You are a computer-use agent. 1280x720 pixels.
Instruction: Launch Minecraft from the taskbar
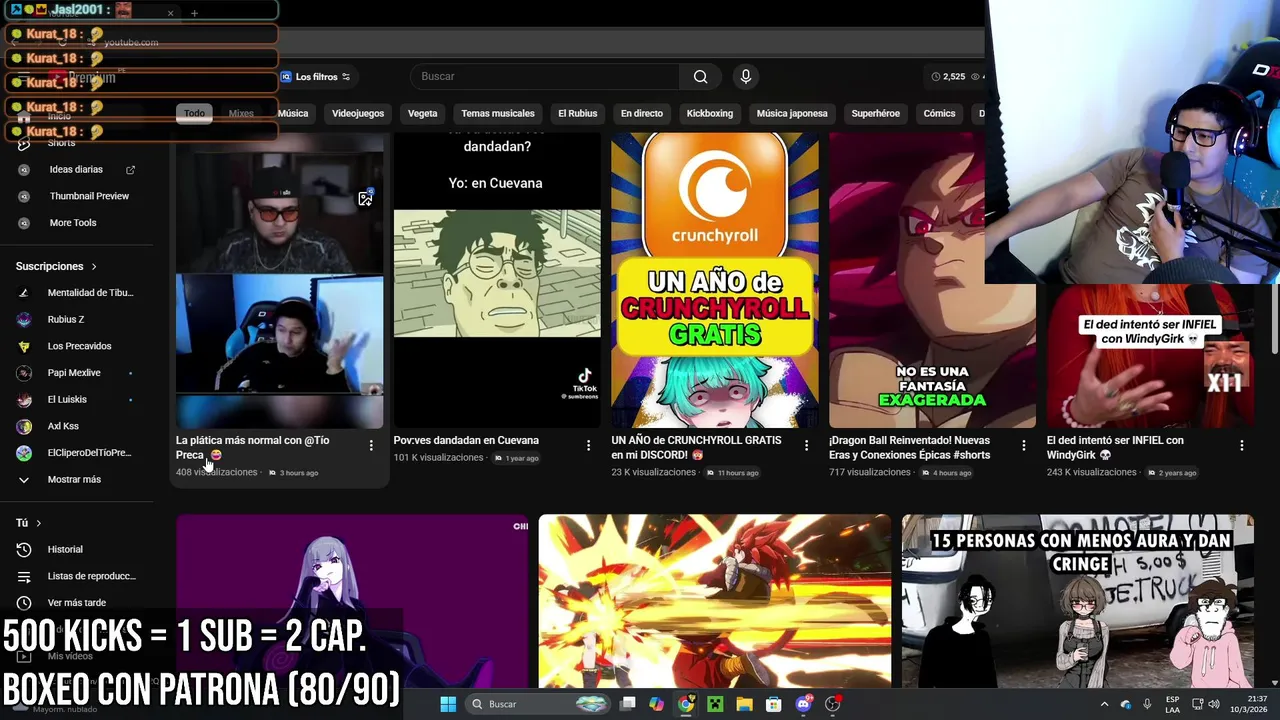coord(715,704)
